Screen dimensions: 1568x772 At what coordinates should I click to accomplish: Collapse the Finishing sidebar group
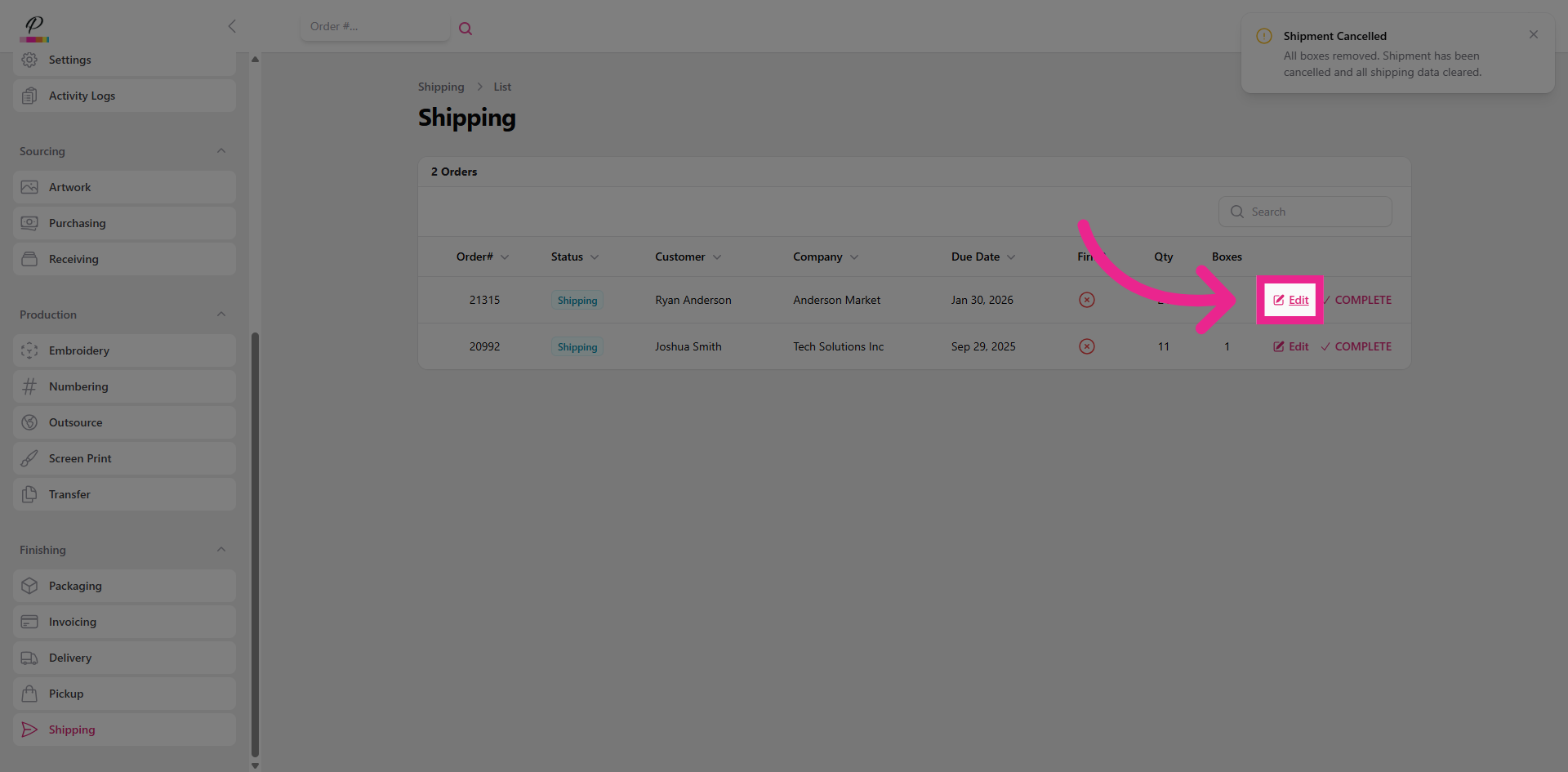221,550
